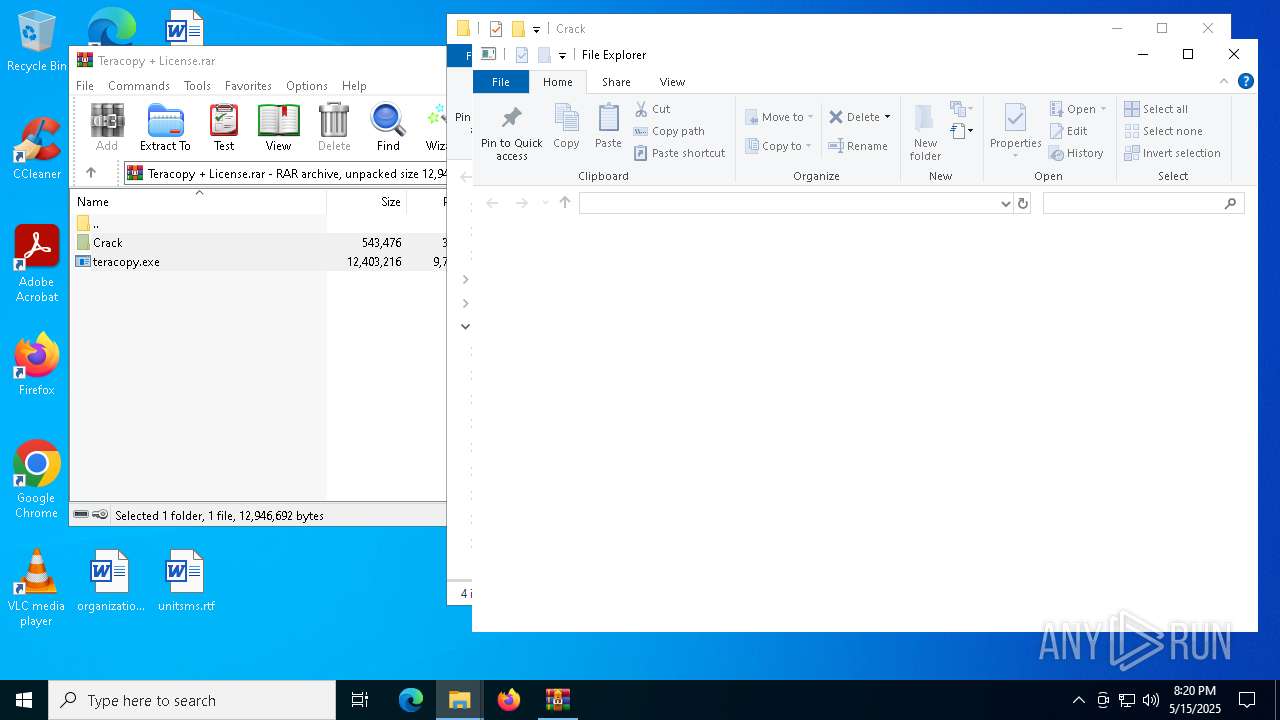Screen dimensions: 1280x720
Task: Click the Up arrow in Explorer navigation
Action: pyautogui.click(x=565, y=203)
